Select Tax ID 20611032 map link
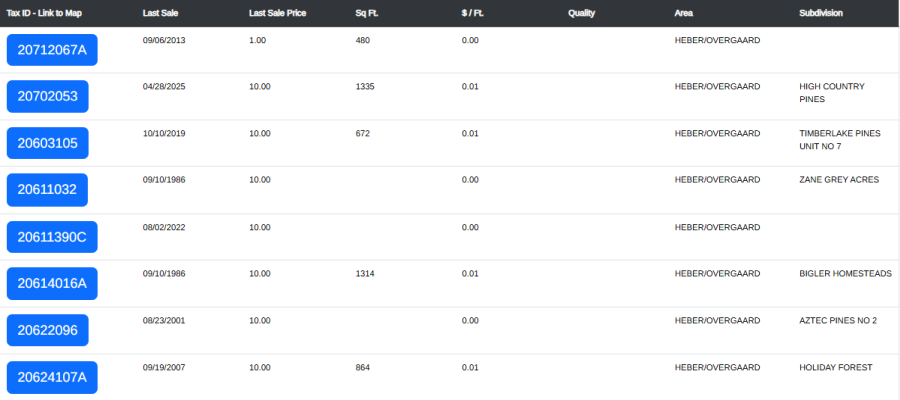Screen dimensions: 900x400 [x=47, y=190]
